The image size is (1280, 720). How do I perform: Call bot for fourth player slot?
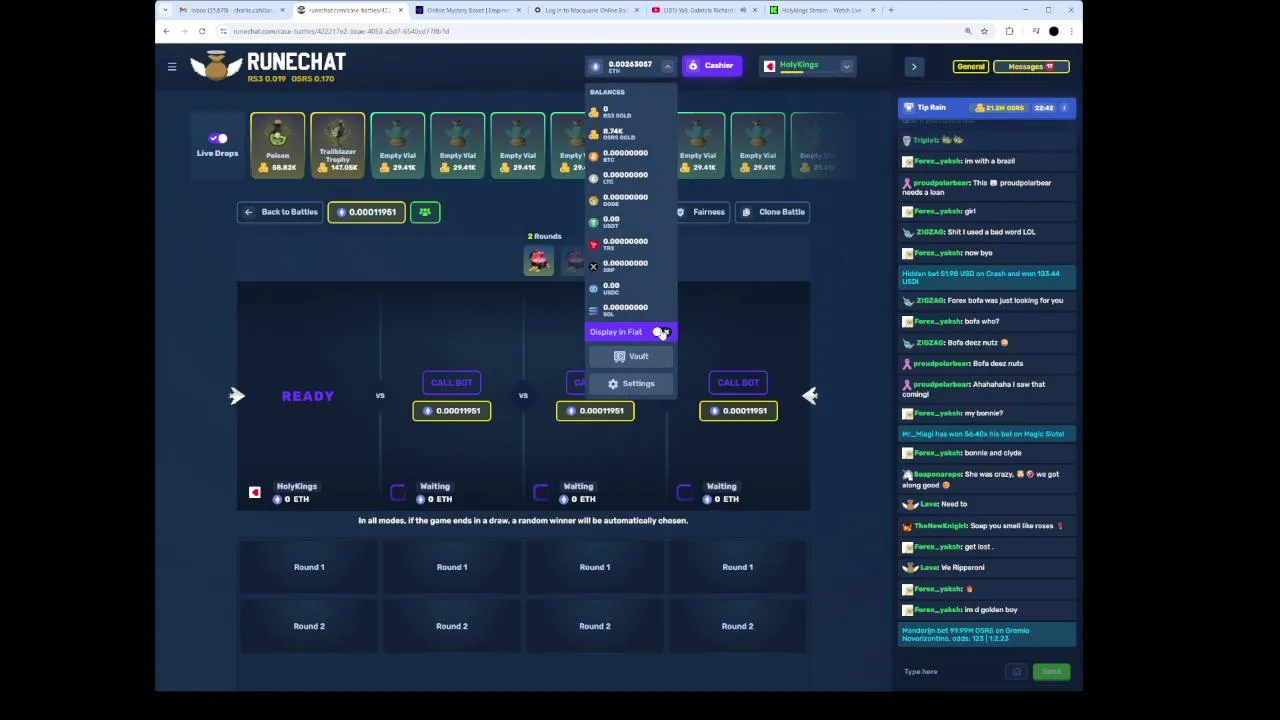click(738, 383)
